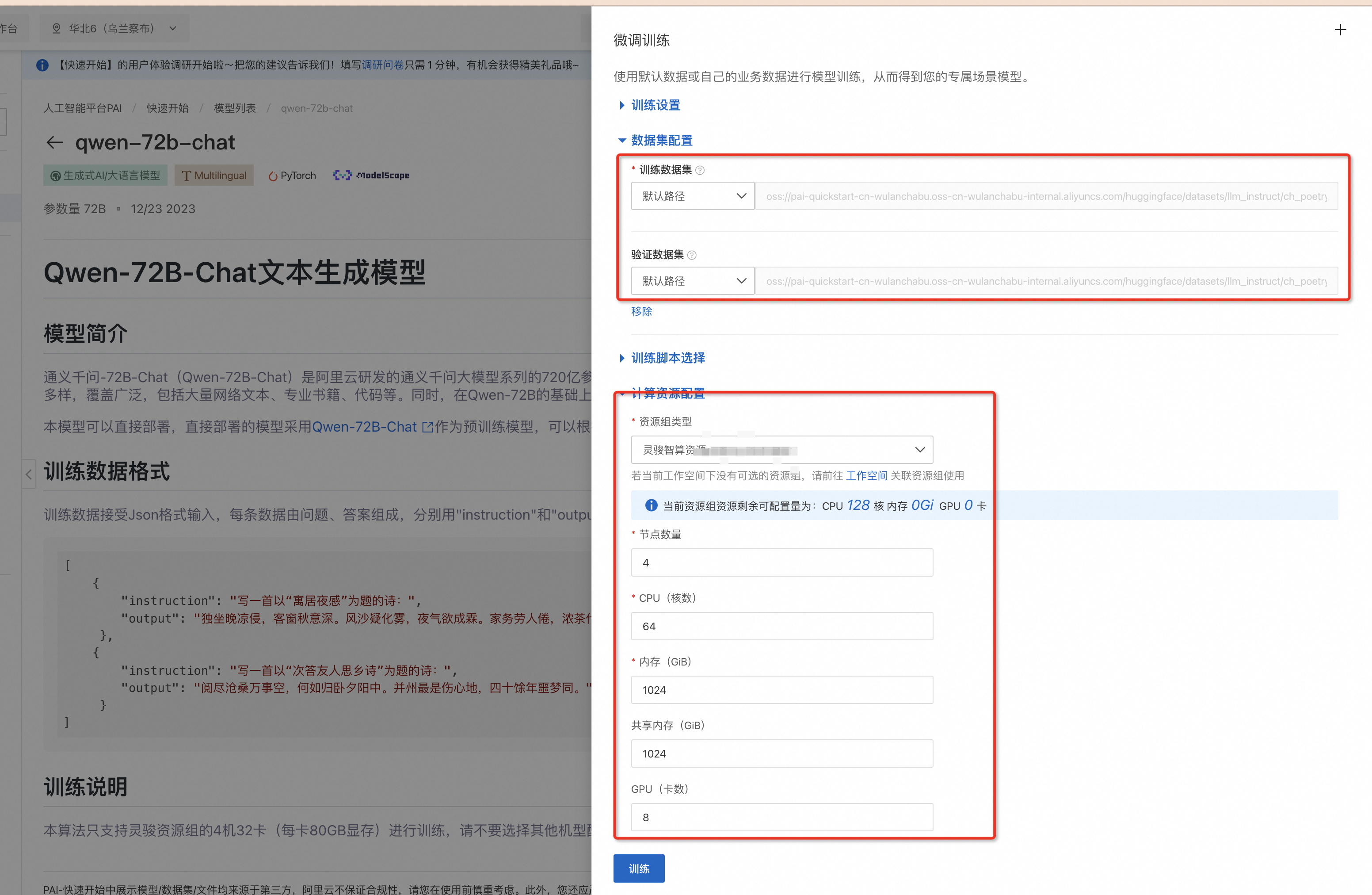Click the 参数量 72B text
1372x895 pixels.
click(74, 209)
